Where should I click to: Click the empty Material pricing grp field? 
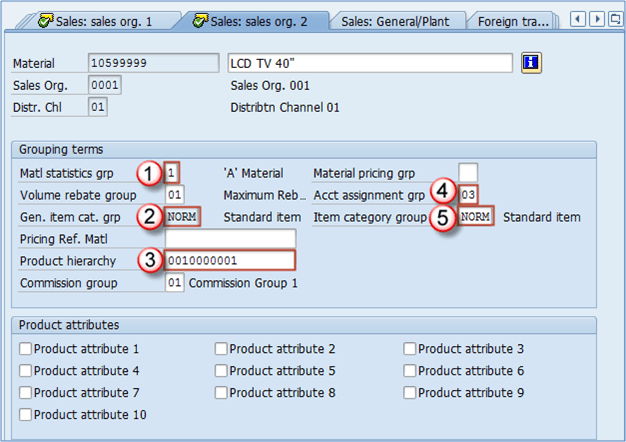coord(468,173)
